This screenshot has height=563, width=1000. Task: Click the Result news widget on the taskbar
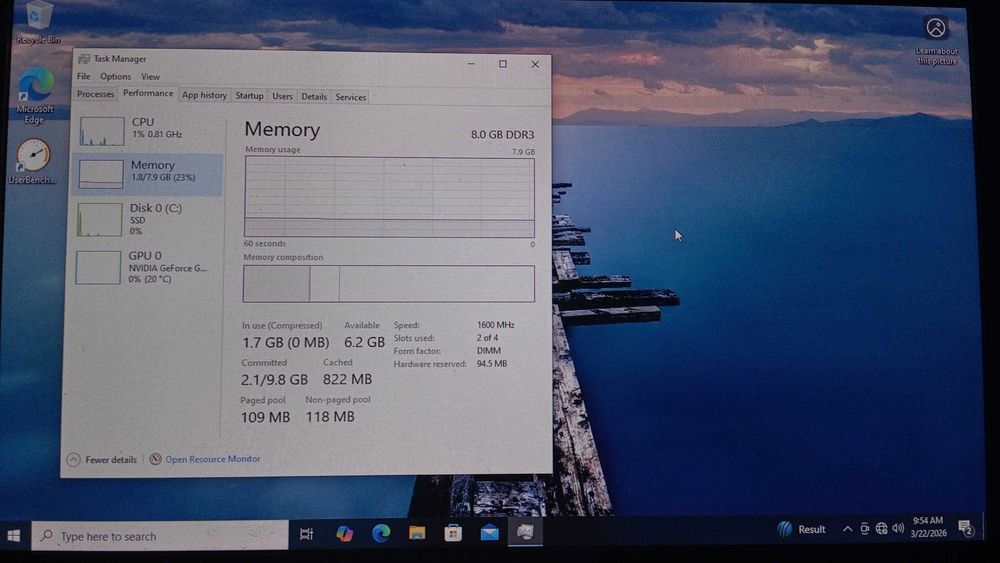click(802, 529)
